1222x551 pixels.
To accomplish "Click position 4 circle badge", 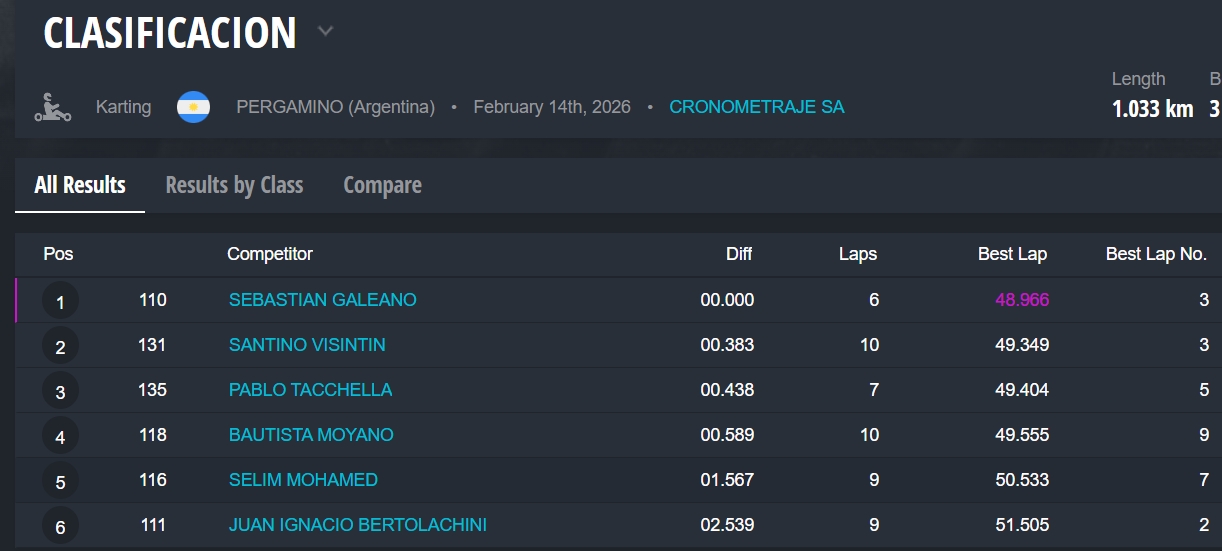I will click(60, 436).
